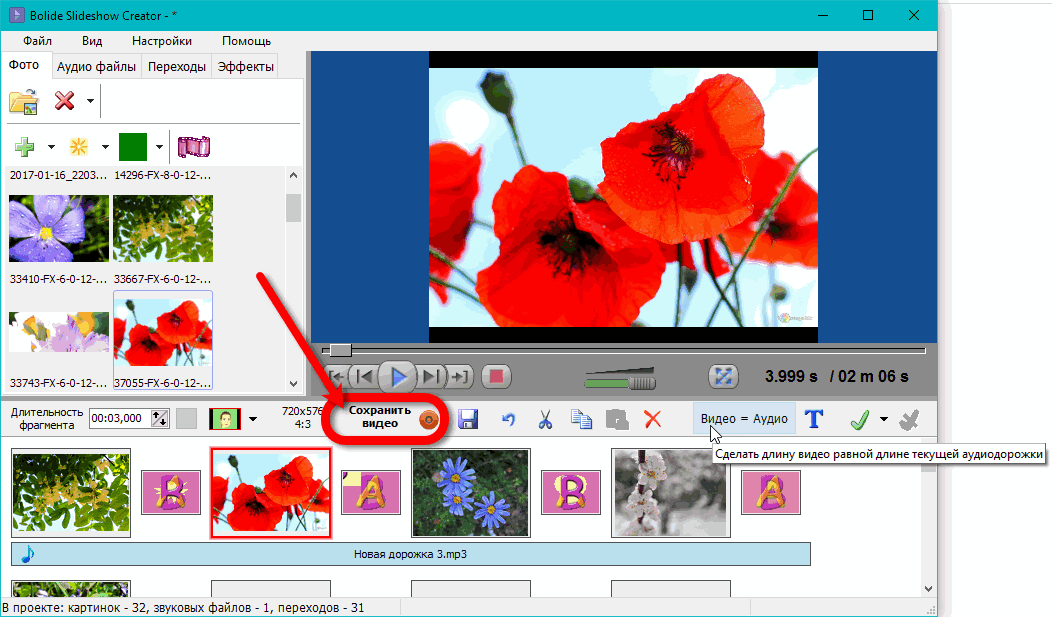Stop the preview playback
The height and width of the screenshot is (617, 1052).
(496, 377)
